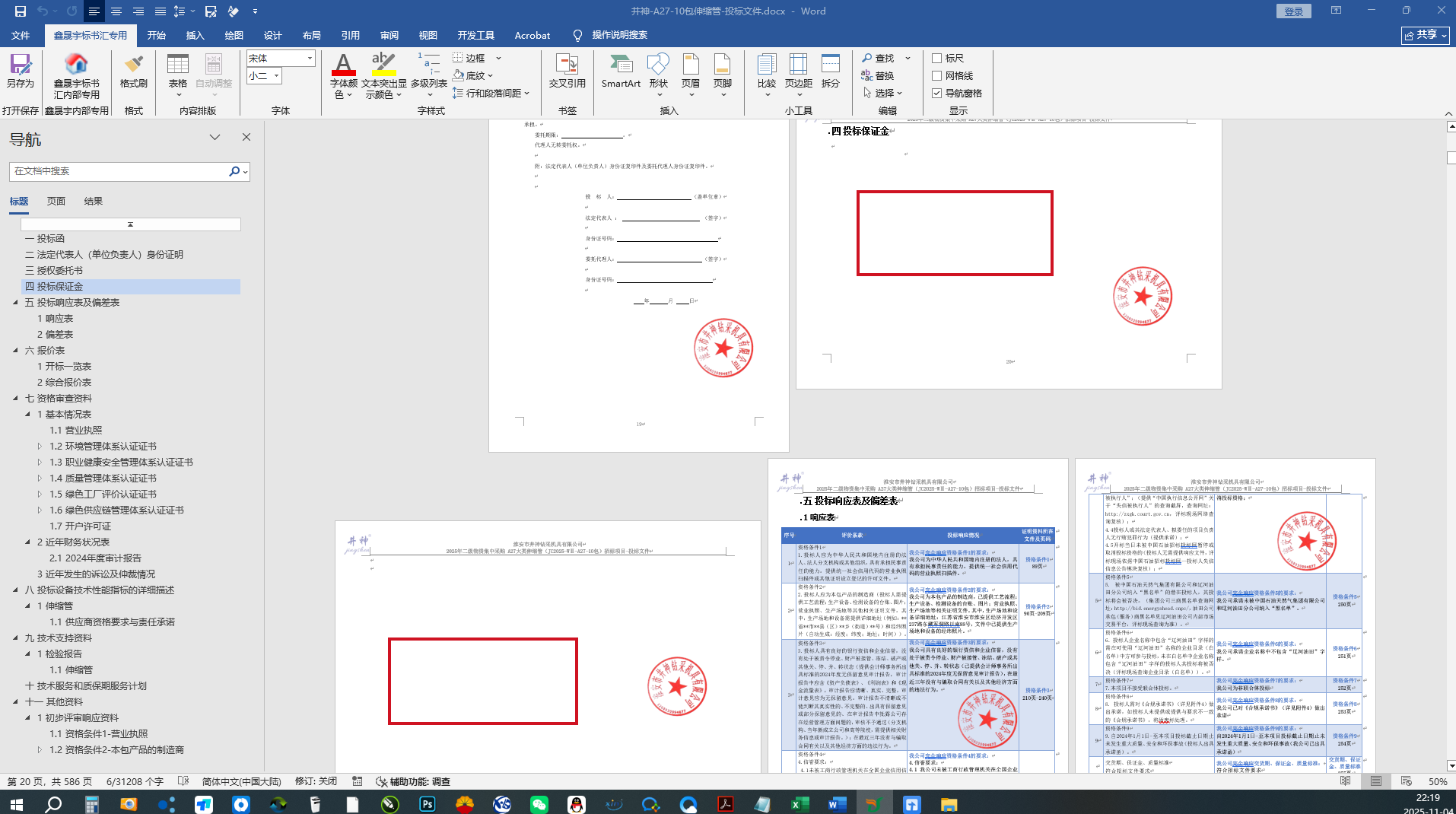Expand the 边框 borders dropdown
This screenshot has width=1456, height=814.
pos(499,58)
